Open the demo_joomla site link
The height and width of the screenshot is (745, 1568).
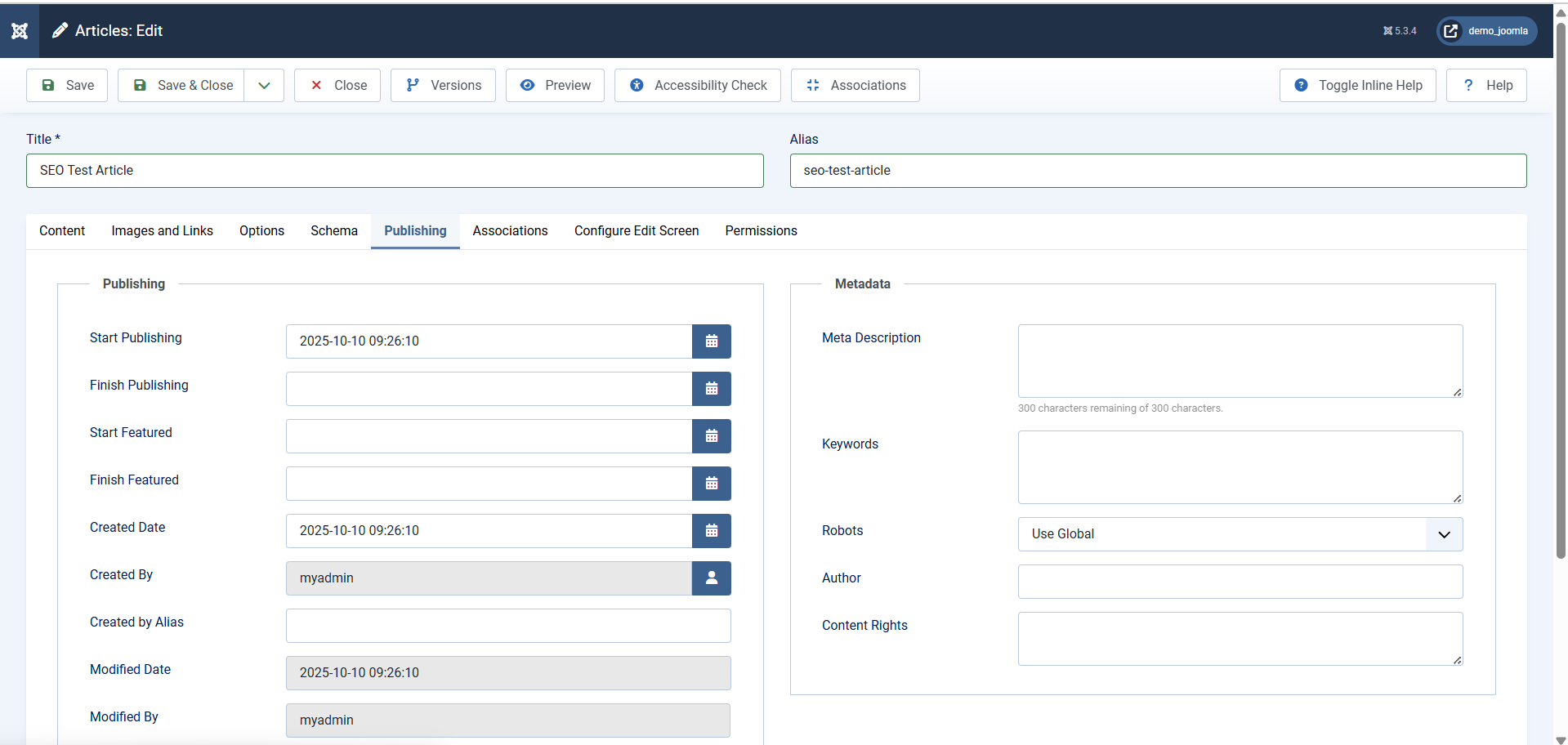coord(1486,31)
